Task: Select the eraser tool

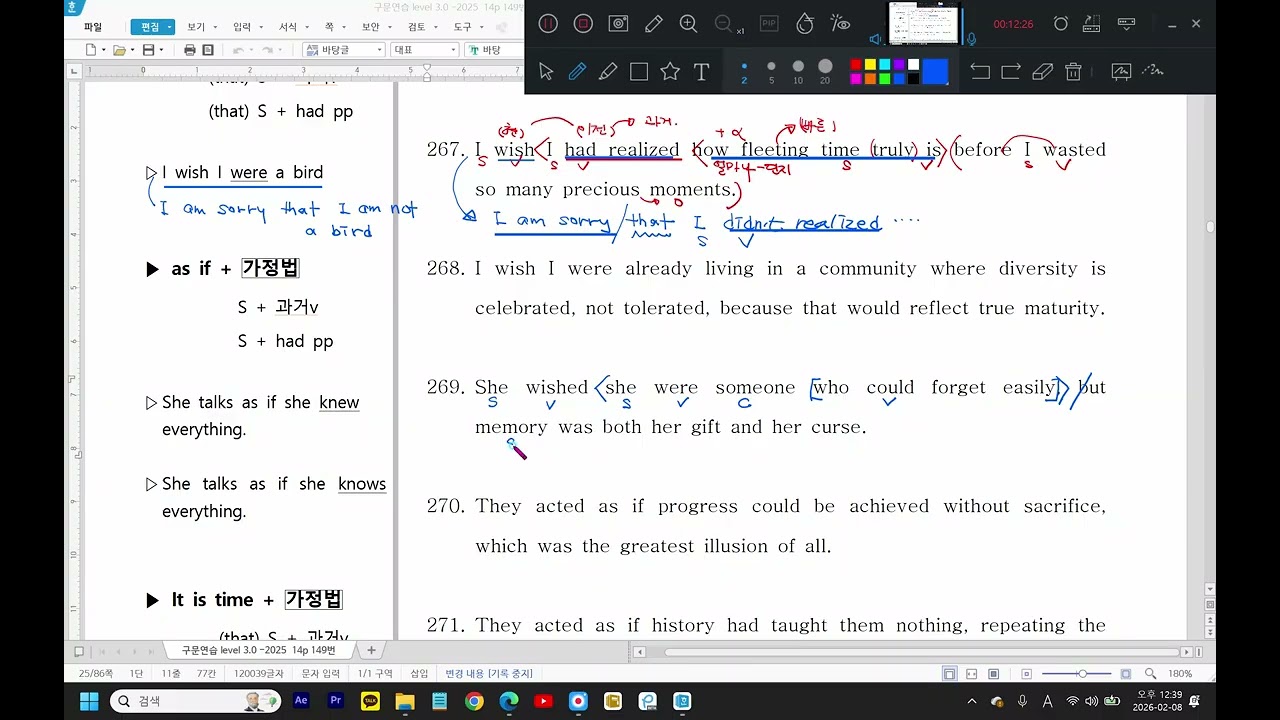Action: 1042,71
